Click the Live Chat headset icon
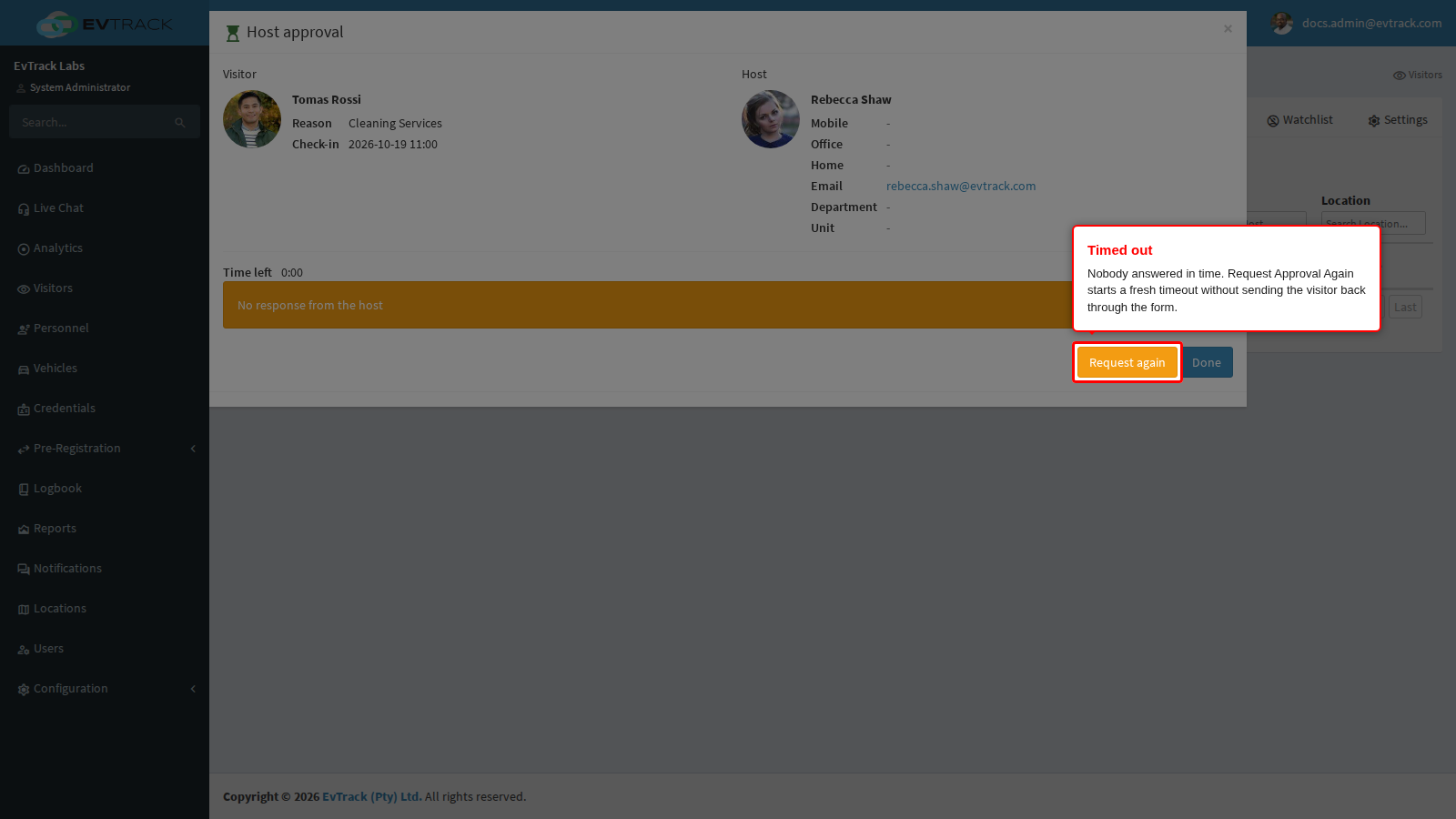Screen dimensions: 1456x819 (24, 209)
